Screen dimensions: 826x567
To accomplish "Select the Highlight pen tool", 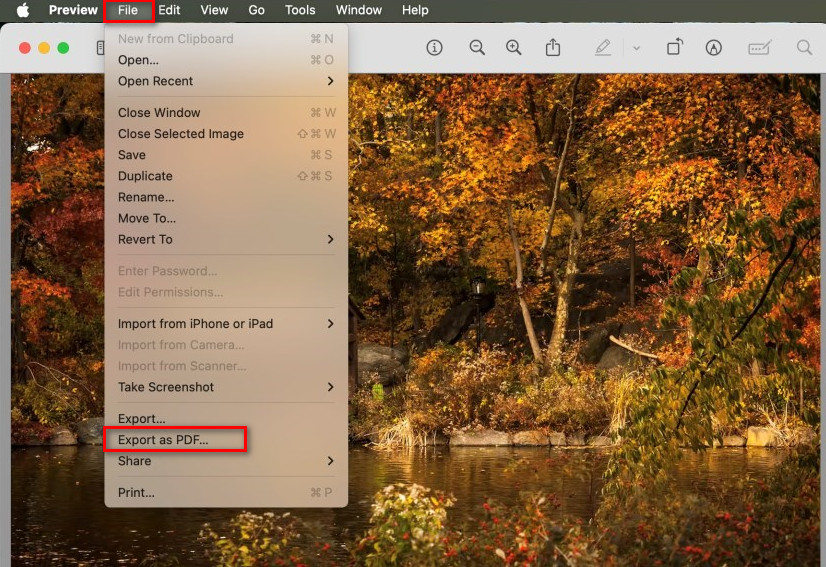I will click(x=603, y=48).
